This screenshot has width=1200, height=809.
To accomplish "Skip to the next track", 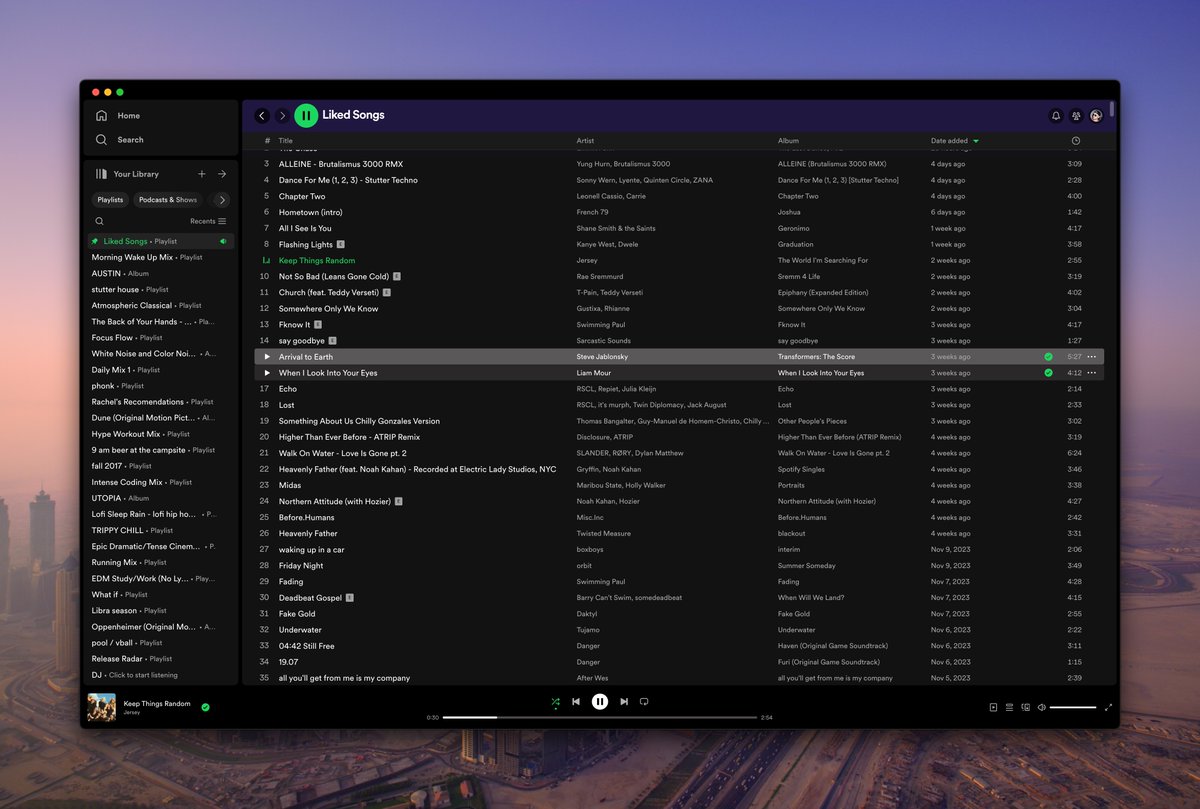I will tap(624, 702).
